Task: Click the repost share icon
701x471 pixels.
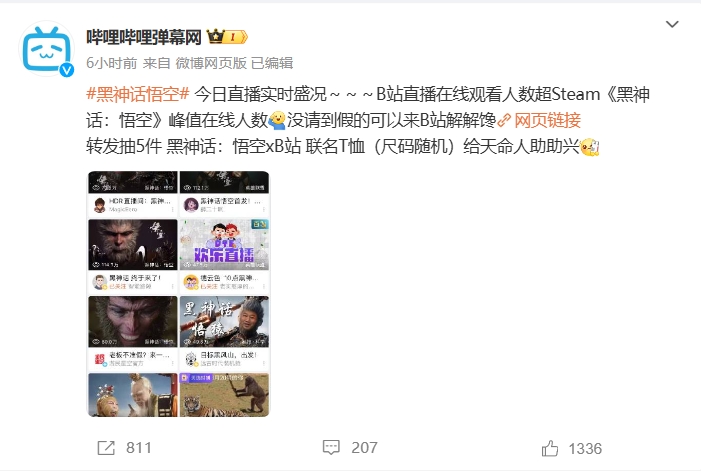Action: [106, 448]
